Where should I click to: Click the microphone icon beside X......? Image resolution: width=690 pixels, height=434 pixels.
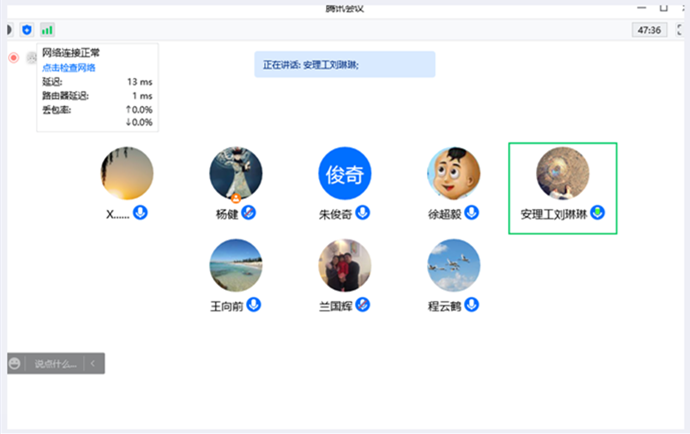point(141,213)
